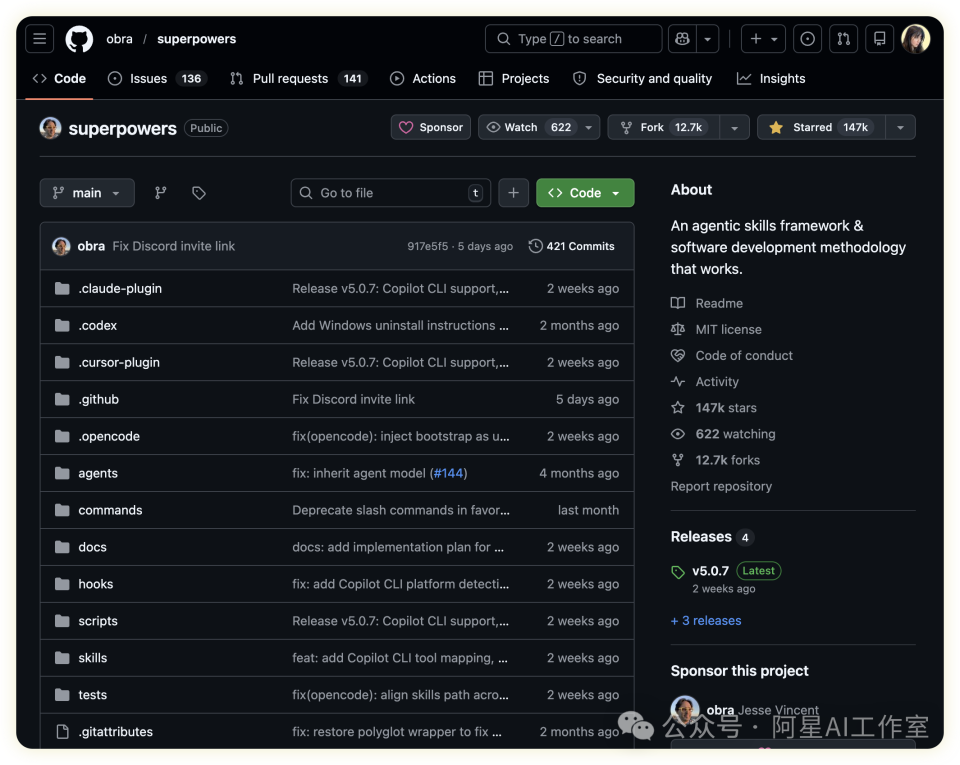Open the green Code dropdown button
Image resolution: width=960 pixels, height=765 pixels.
[x=585, y=193]
